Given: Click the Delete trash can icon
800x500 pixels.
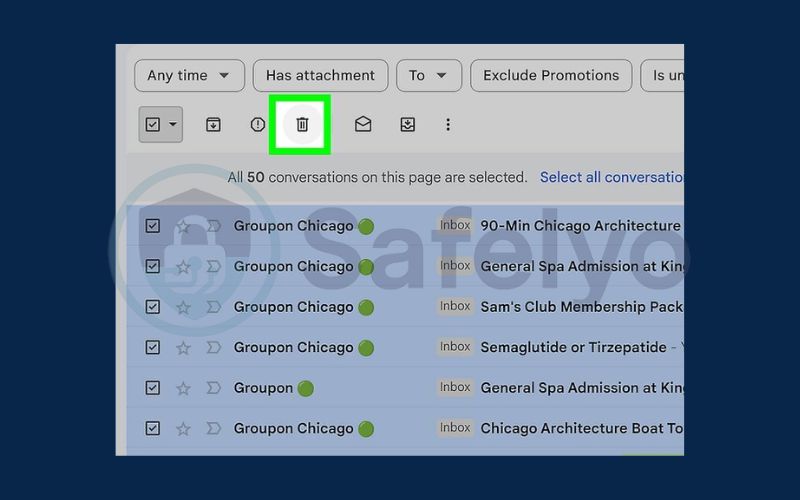Looking at the screenshot, I should [302, 125].
